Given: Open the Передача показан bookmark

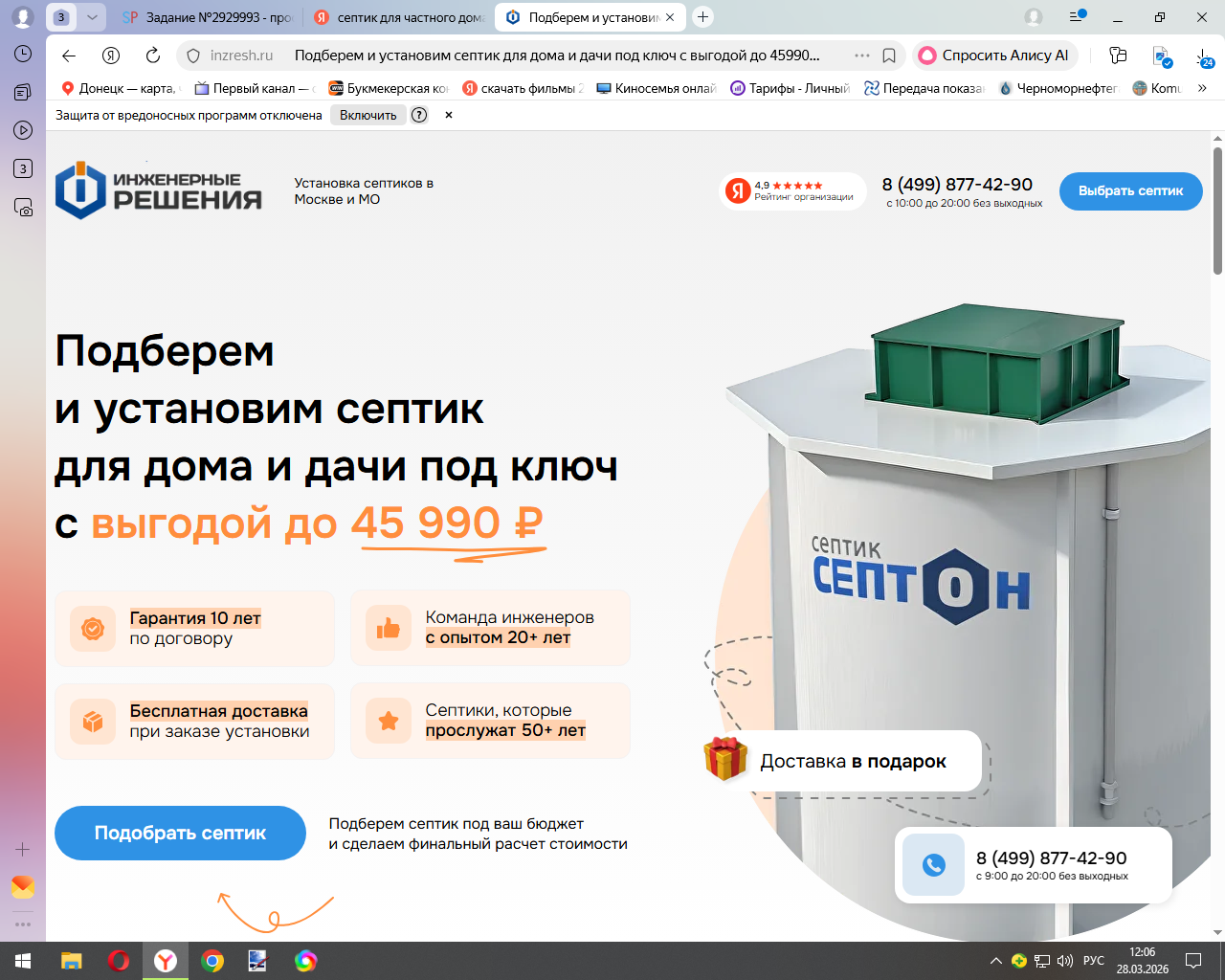Looking at the screenshot, I should pyautogui.click(x=924, y=88).
